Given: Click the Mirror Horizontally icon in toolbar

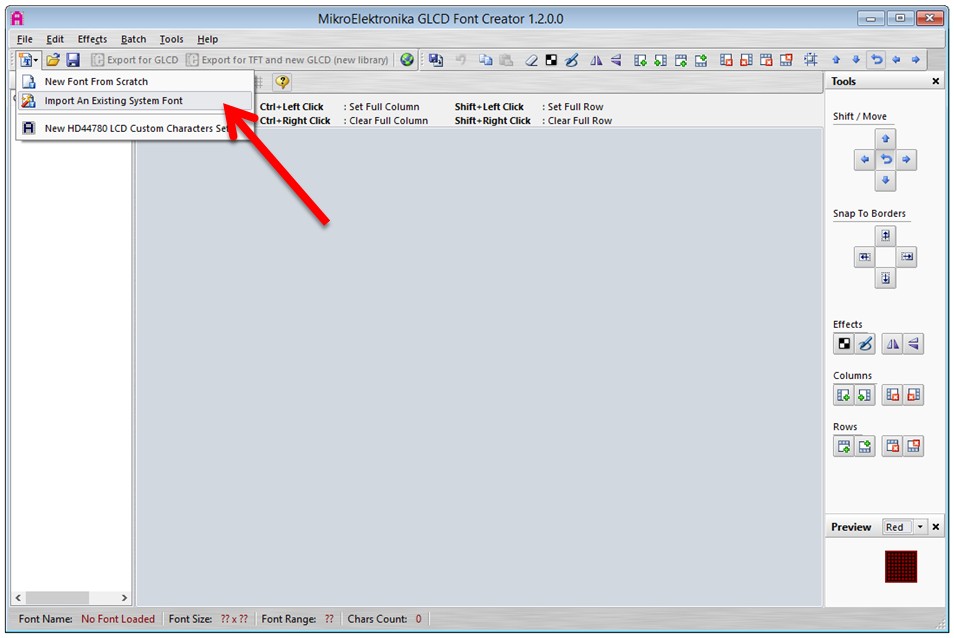Looking at the screenshot, I should 596,60.
